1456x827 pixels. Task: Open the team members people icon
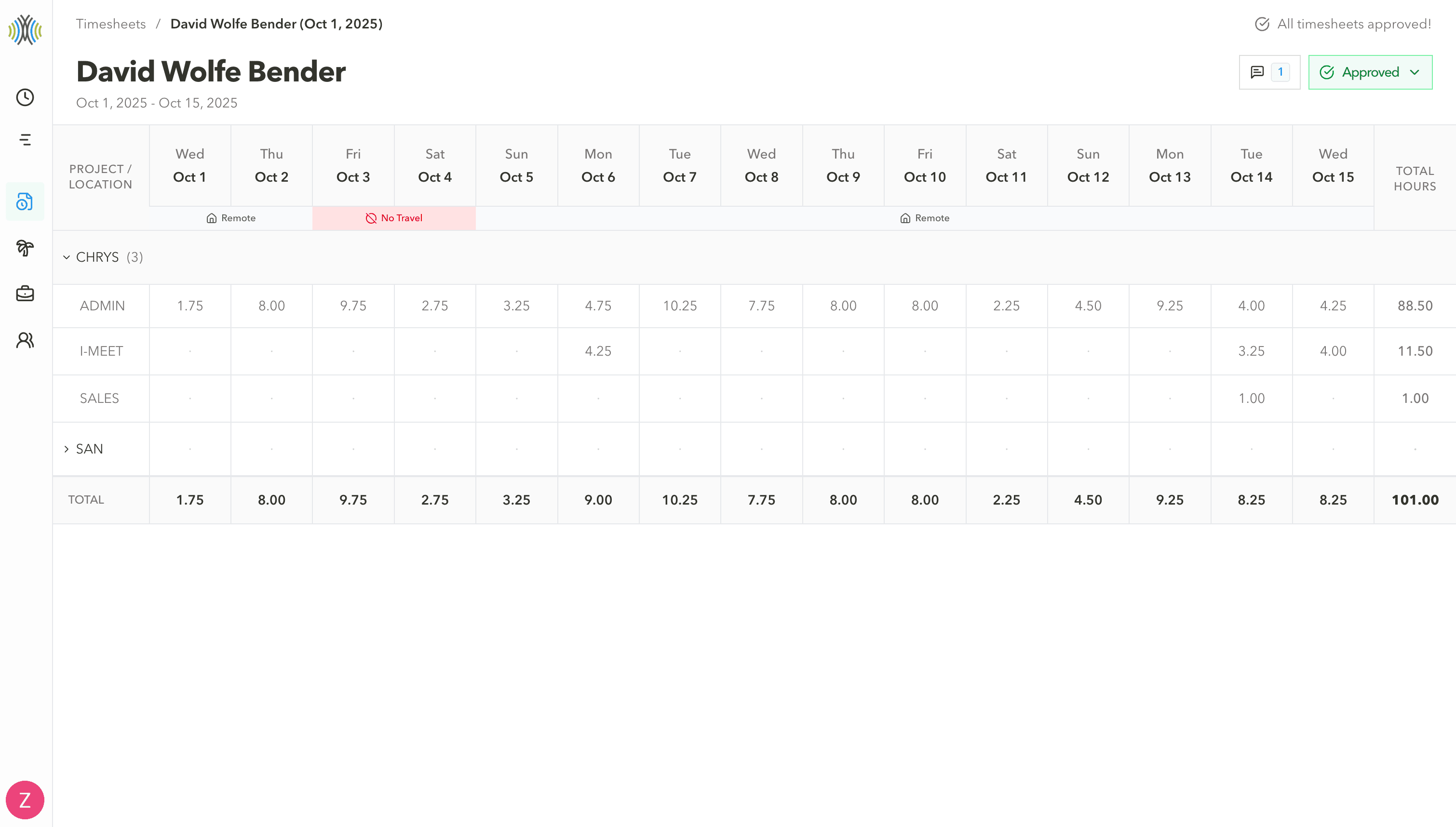(x=25, y=340)
